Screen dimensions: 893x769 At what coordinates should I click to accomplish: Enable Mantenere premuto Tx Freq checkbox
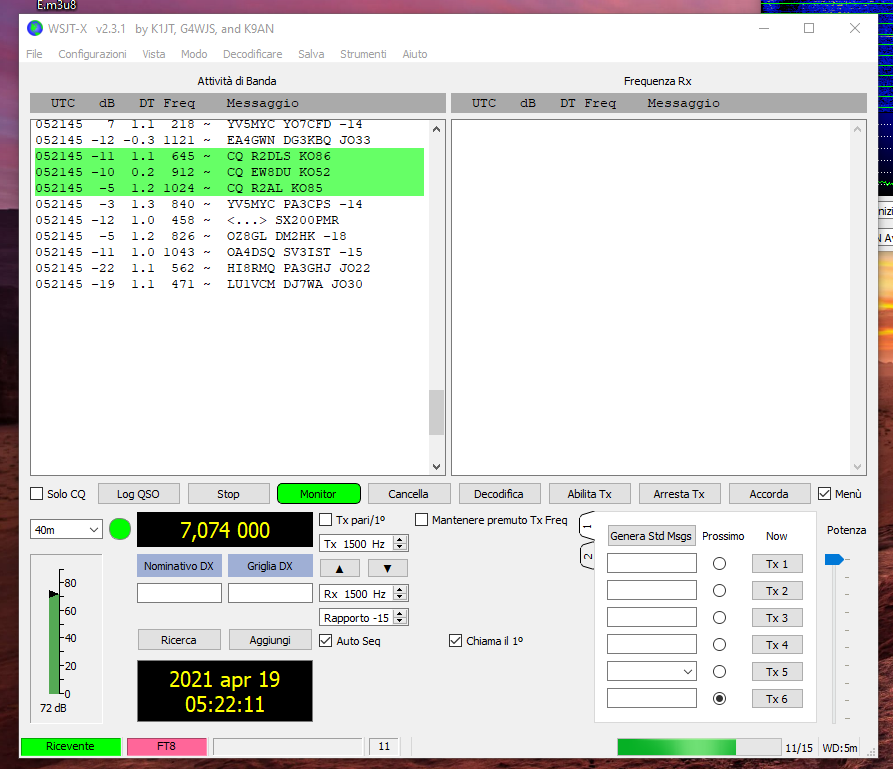pyautogui.click(x=421, y=520)
